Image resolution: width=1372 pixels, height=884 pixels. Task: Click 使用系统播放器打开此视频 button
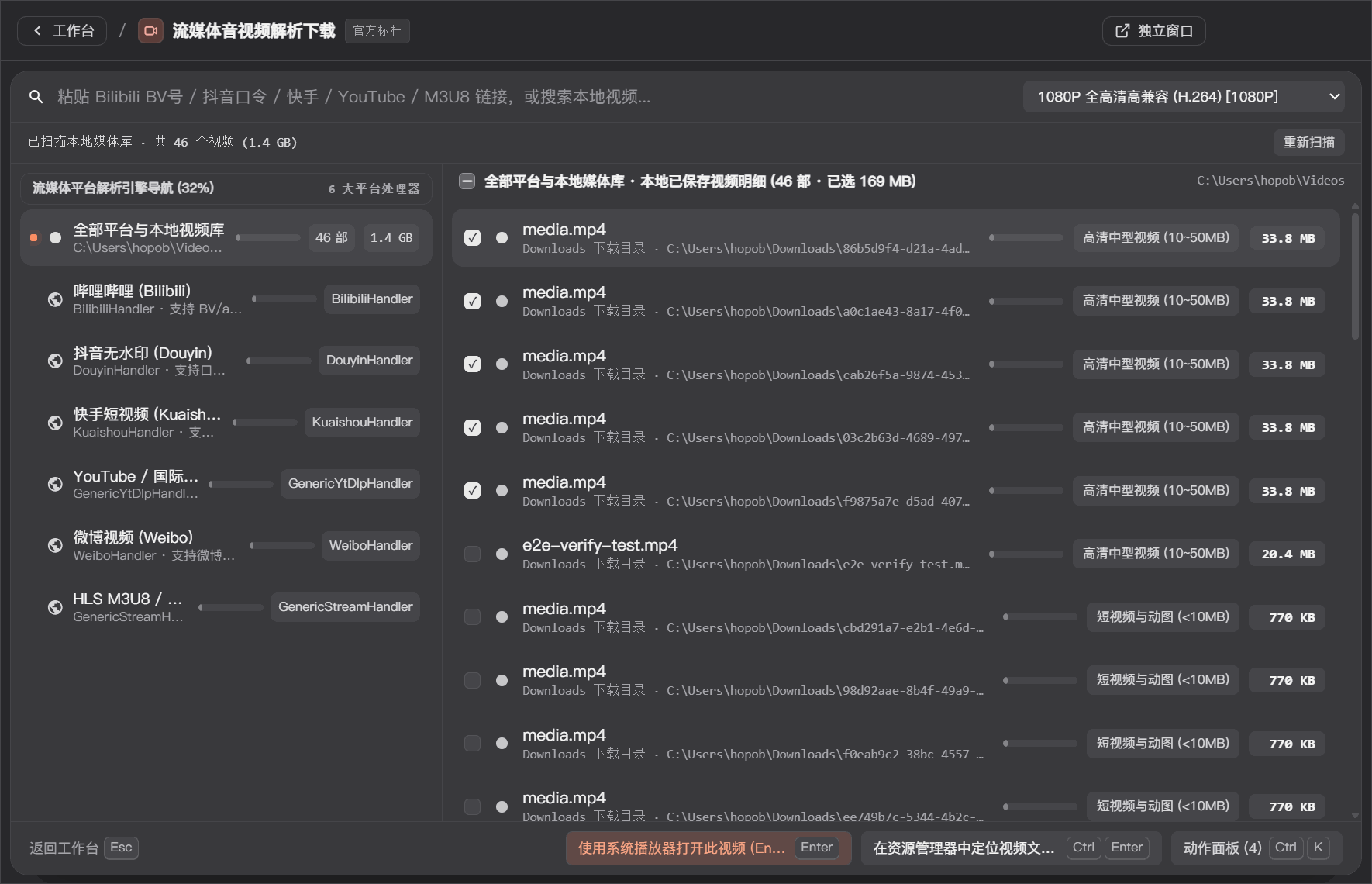(708, 848)
